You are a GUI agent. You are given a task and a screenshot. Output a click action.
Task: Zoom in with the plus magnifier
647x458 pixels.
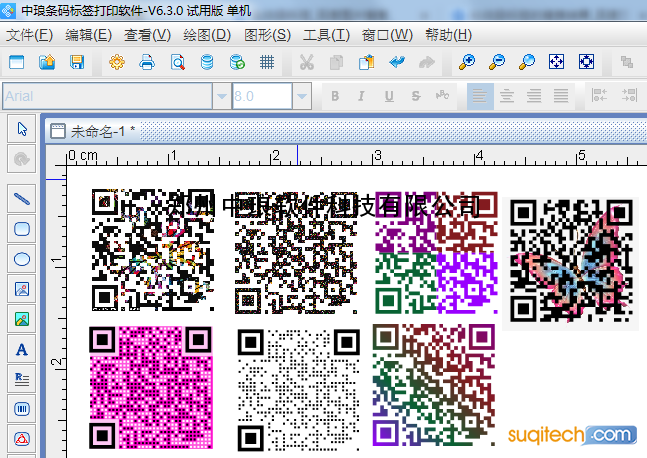coord(467,62)
